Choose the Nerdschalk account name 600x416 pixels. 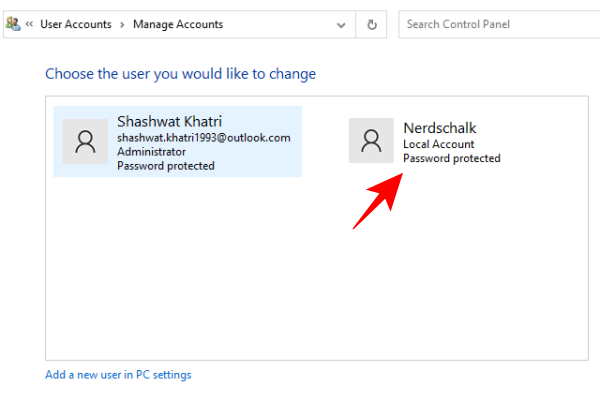[x=439, y=128]
